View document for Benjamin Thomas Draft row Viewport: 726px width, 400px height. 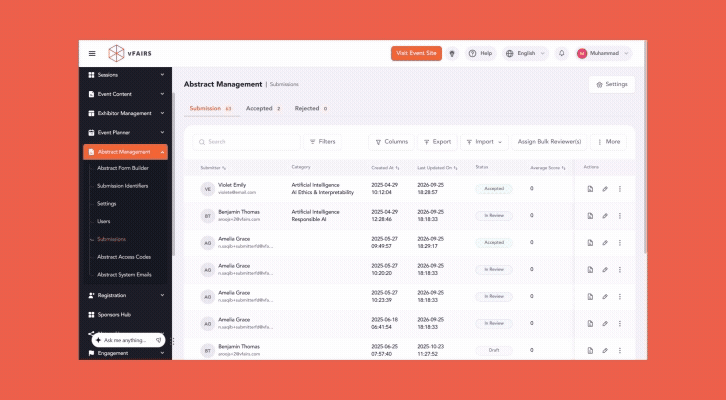[x=590, y=350]
